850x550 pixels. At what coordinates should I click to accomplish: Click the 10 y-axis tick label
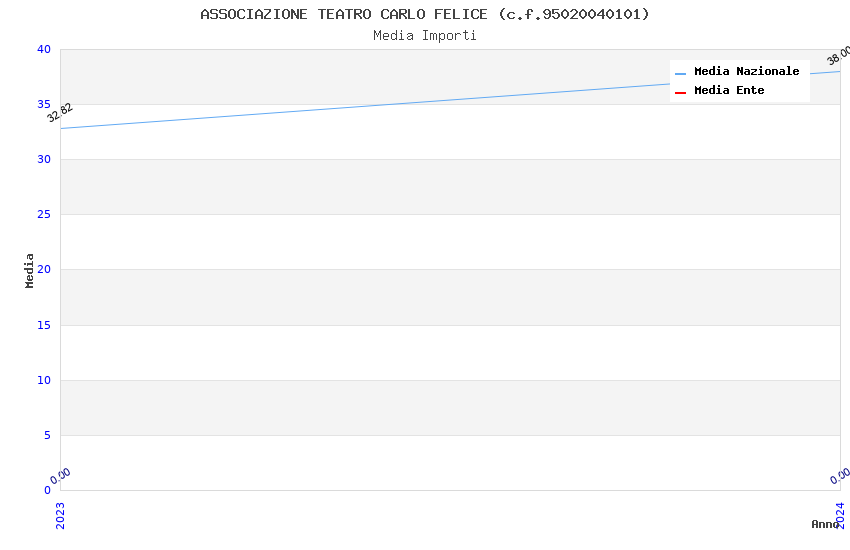point(44,380)
